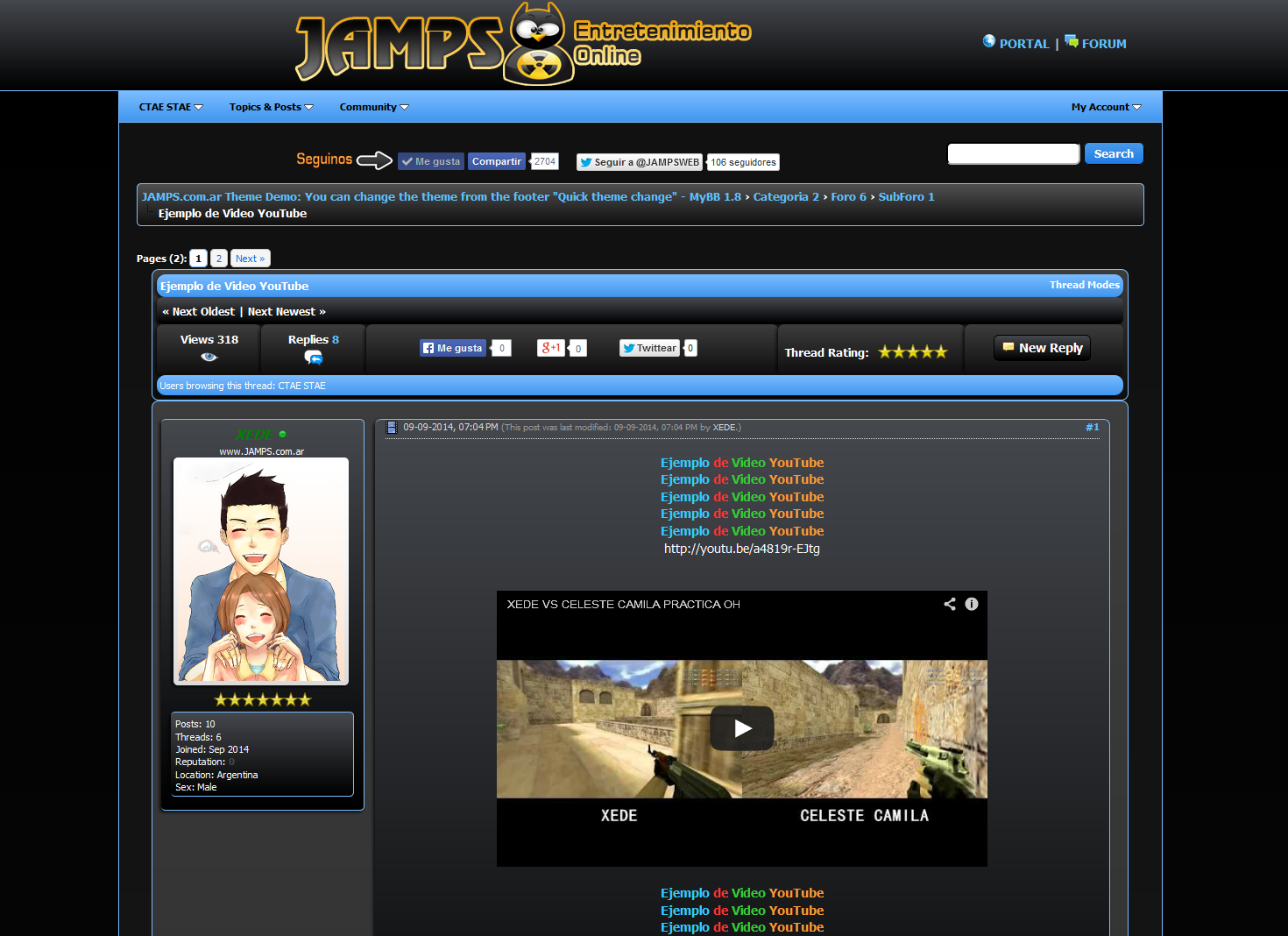This screenshot has height=936, width=1288.
Task: Click the Google +1 button
Action: pos(551,348)
